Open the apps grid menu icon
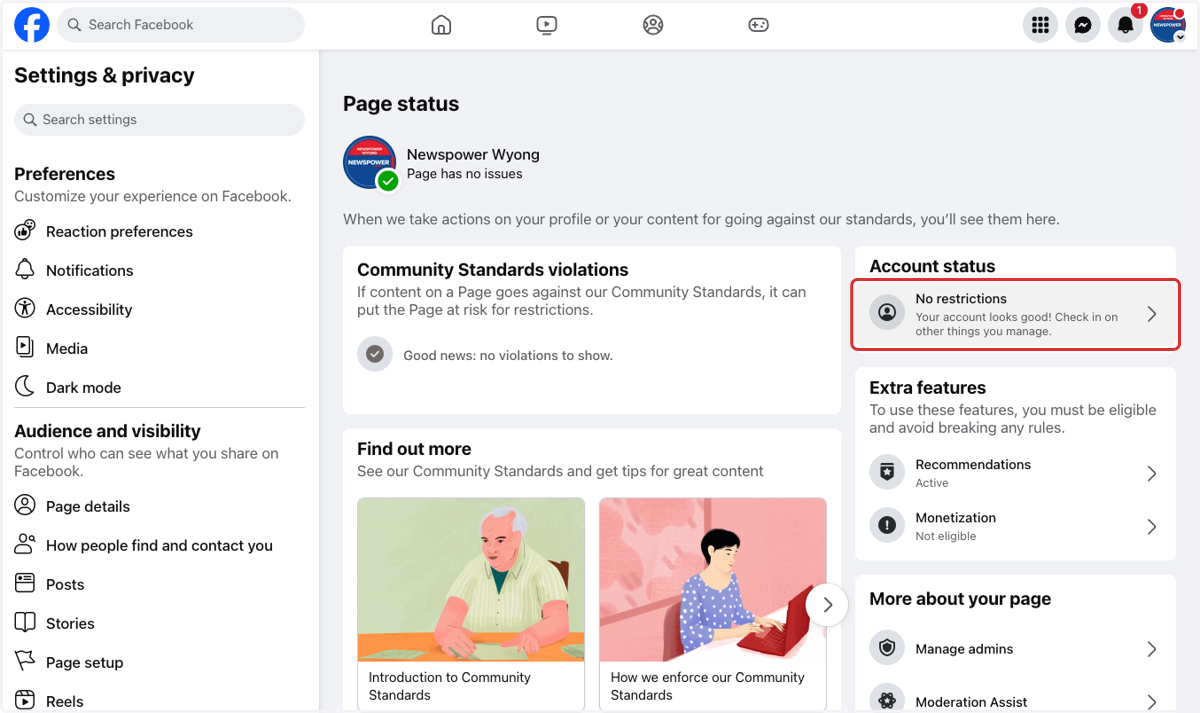Screen dimensions: 1200x713 [1041, 25]
